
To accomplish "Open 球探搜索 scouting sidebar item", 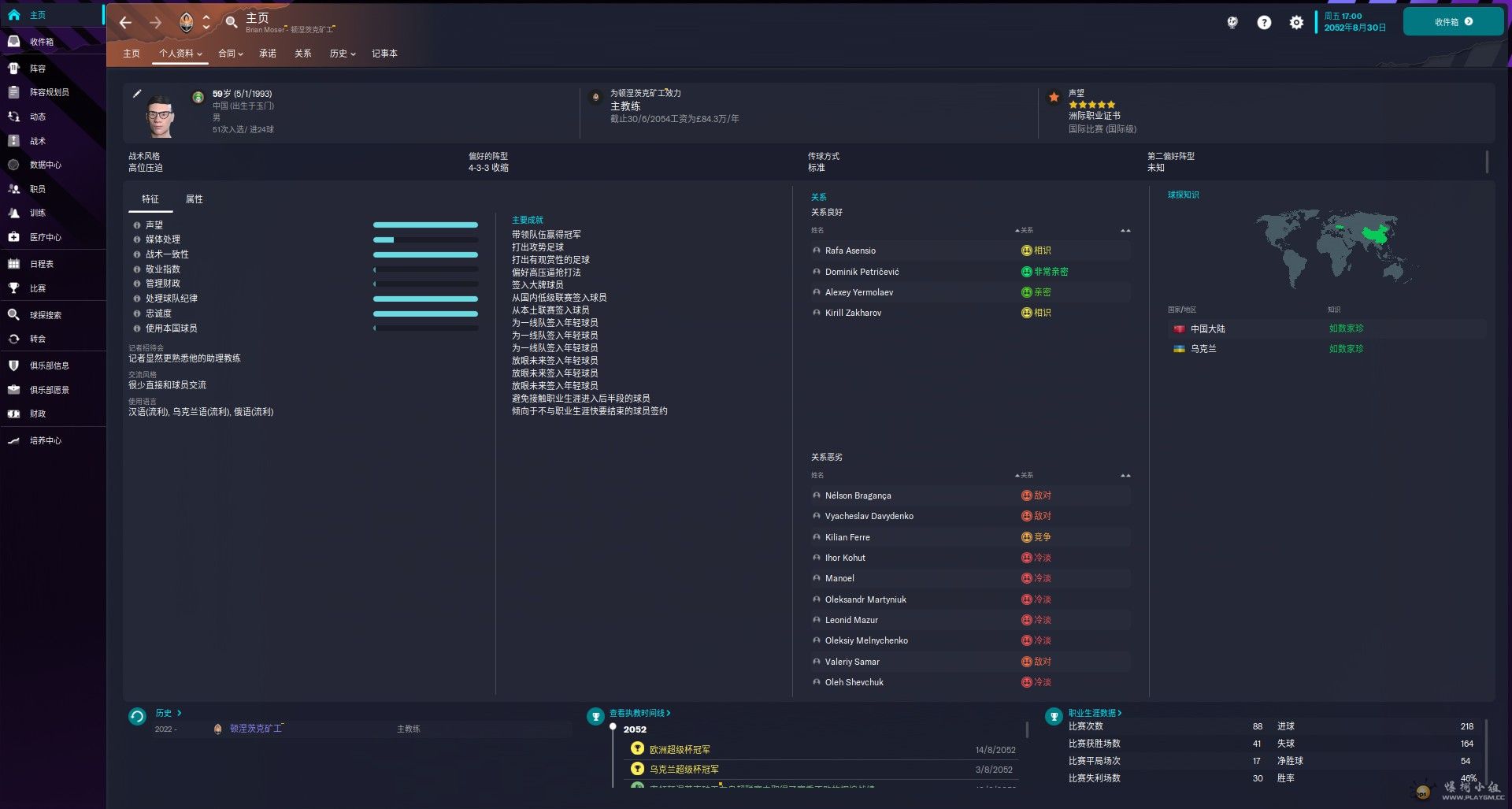I will pyautogui.click(x=52, y=315).
